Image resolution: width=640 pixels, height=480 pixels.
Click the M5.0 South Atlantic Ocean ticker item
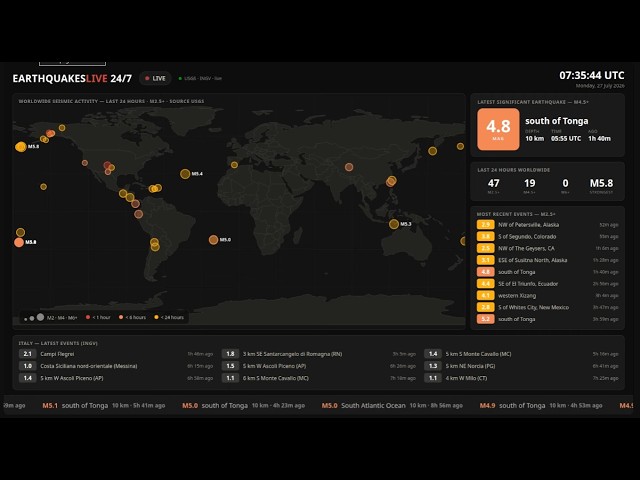tap(392, 405)
